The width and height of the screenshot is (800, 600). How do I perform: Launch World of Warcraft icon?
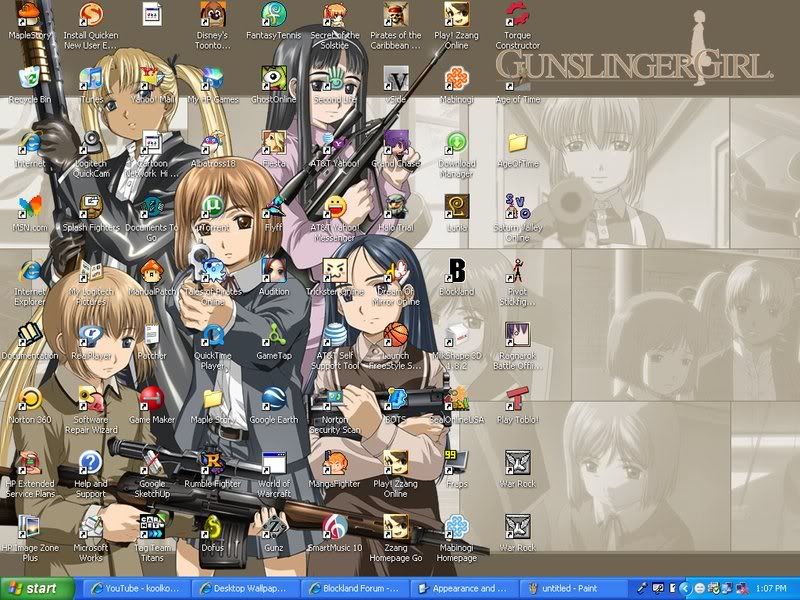274,463
